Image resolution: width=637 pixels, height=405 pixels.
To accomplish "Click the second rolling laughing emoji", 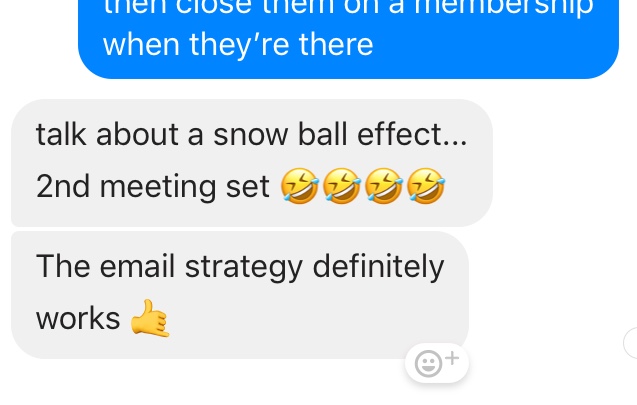I will (342, 186).
